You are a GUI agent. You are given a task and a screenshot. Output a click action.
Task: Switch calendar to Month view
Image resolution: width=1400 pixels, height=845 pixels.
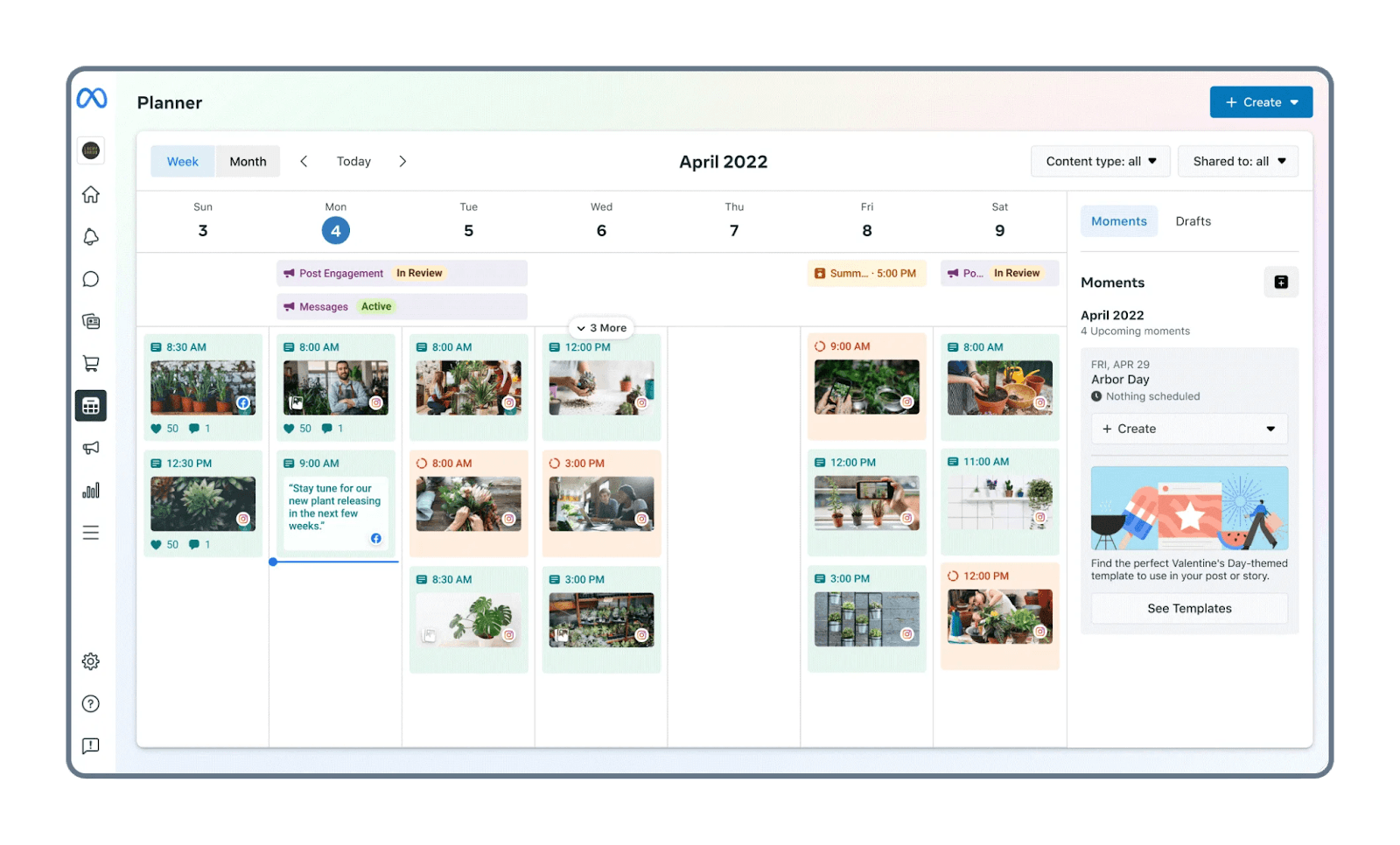(x=248, y=162)
